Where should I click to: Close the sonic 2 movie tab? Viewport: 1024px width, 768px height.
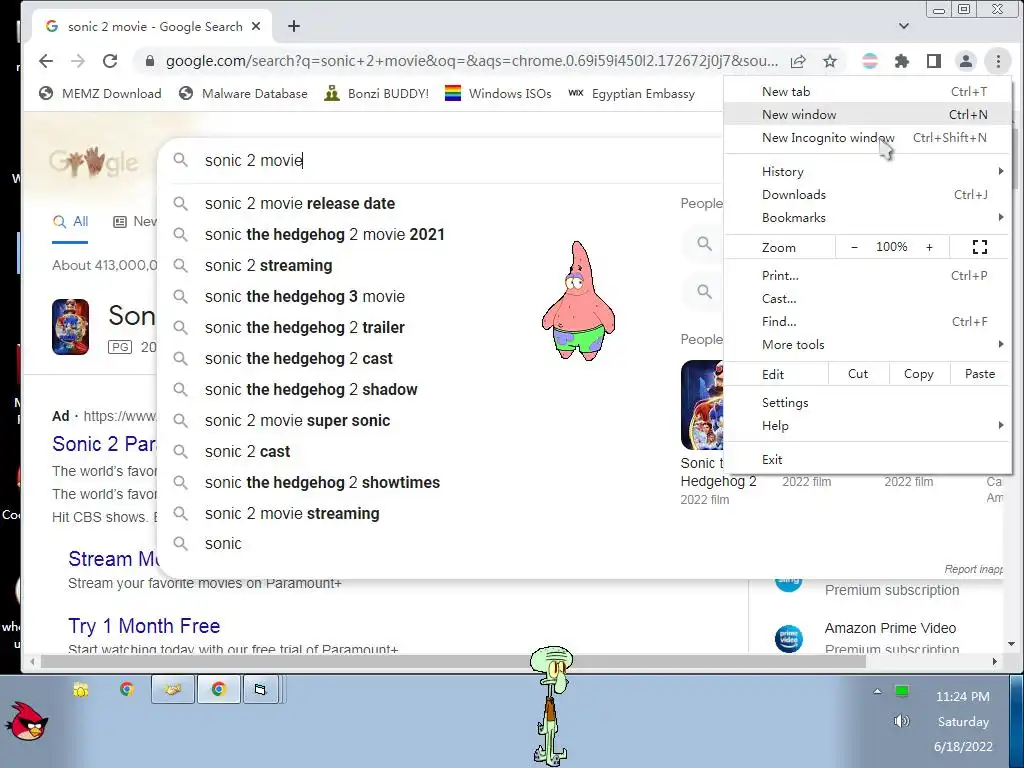point(256,26)
